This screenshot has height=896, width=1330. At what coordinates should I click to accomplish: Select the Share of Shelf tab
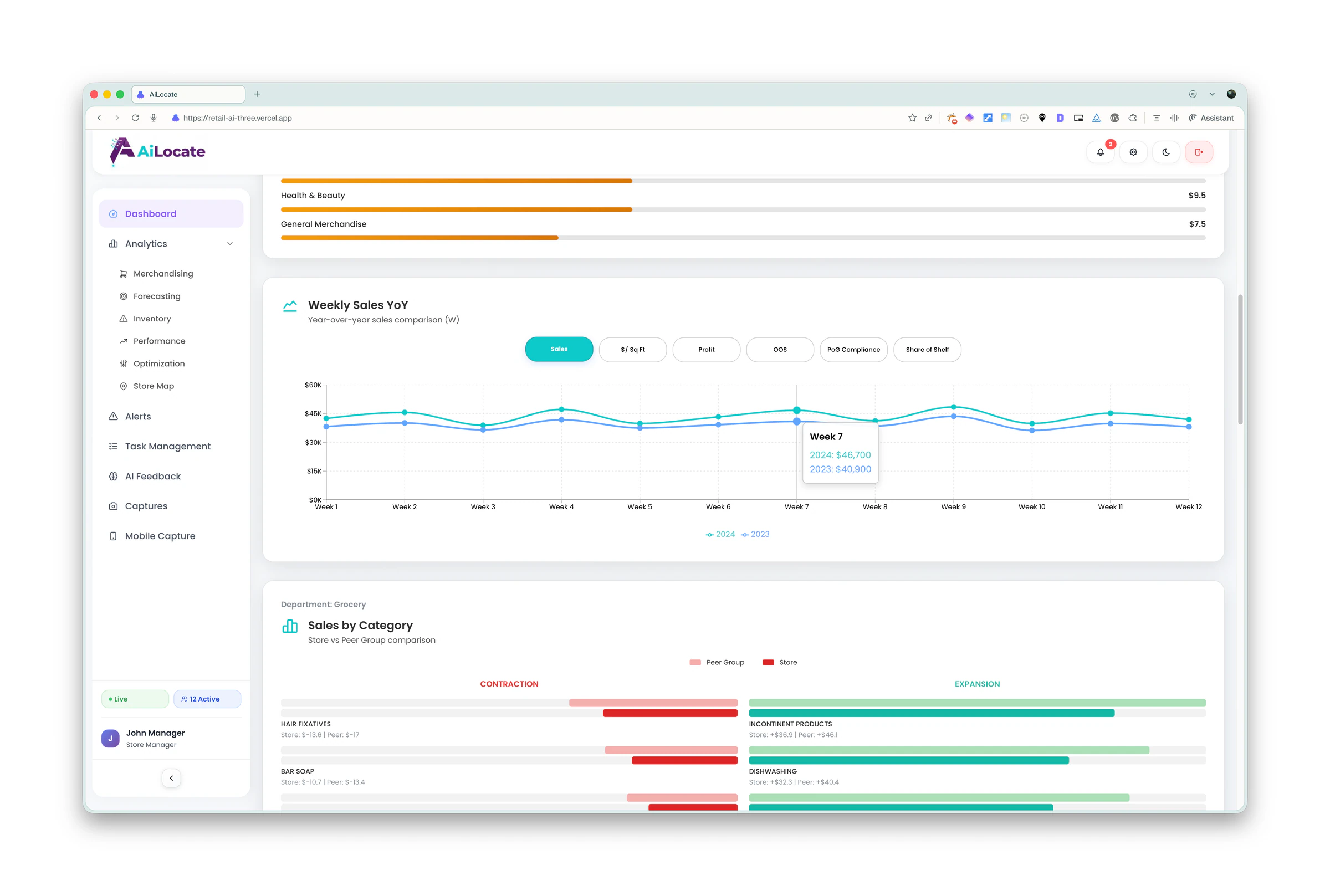click(x=927, y=350)
